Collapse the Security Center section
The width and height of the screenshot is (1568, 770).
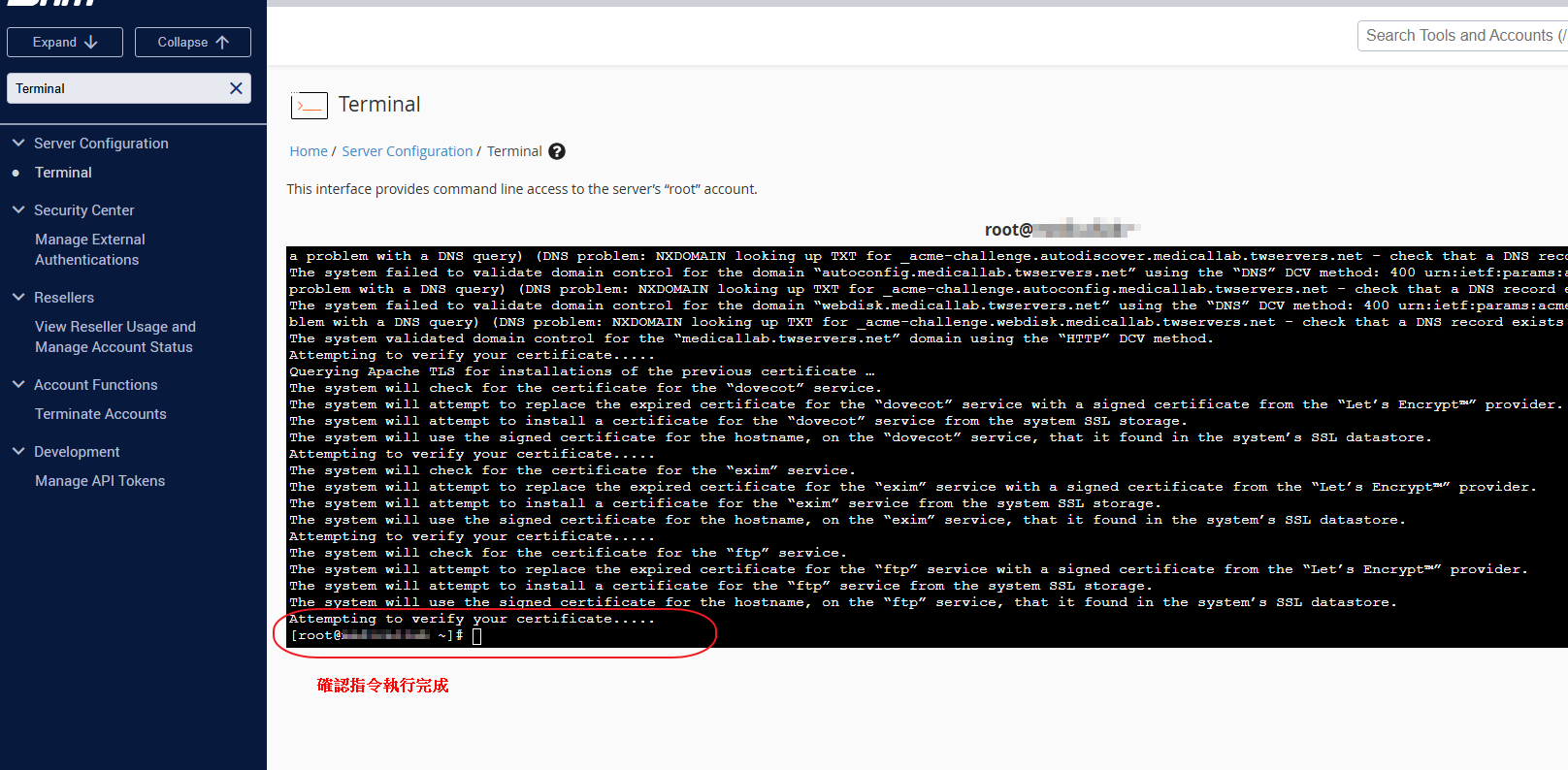(x=18, y=209)
